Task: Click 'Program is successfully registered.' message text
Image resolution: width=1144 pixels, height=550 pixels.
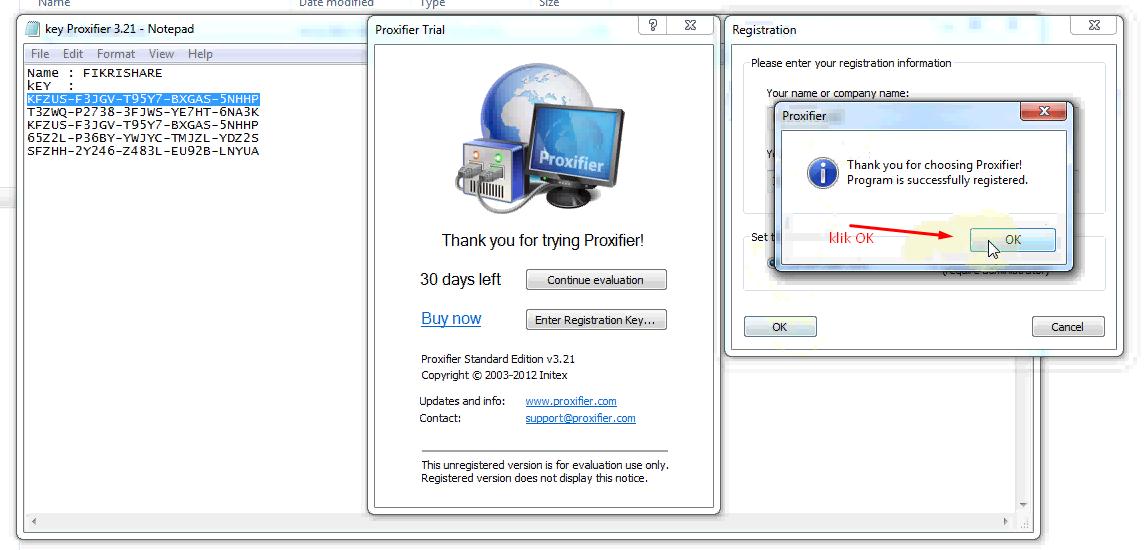Action: pos(937,180)
